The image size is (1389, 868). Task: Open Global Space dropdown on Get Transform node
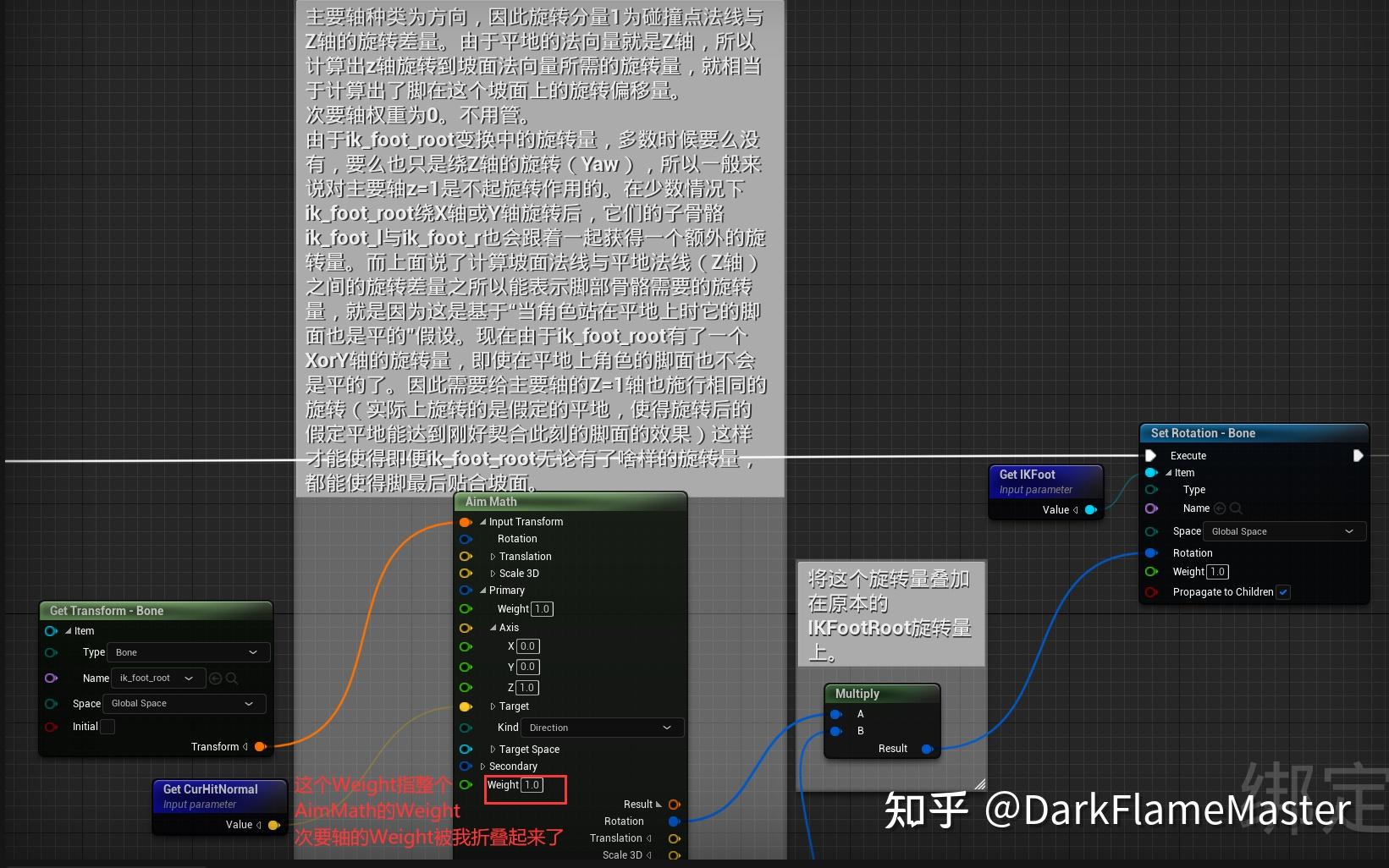tap(184, 703)
